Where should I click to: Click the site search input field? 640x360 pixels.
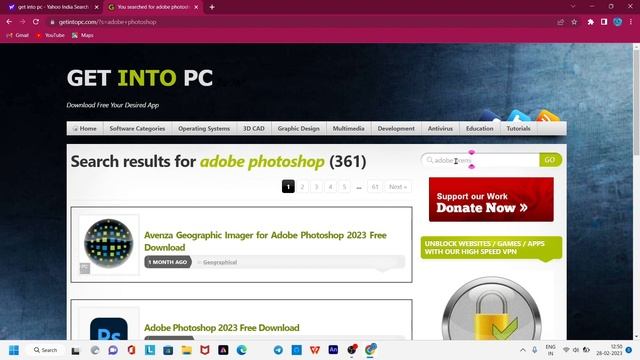pos(480,160)
